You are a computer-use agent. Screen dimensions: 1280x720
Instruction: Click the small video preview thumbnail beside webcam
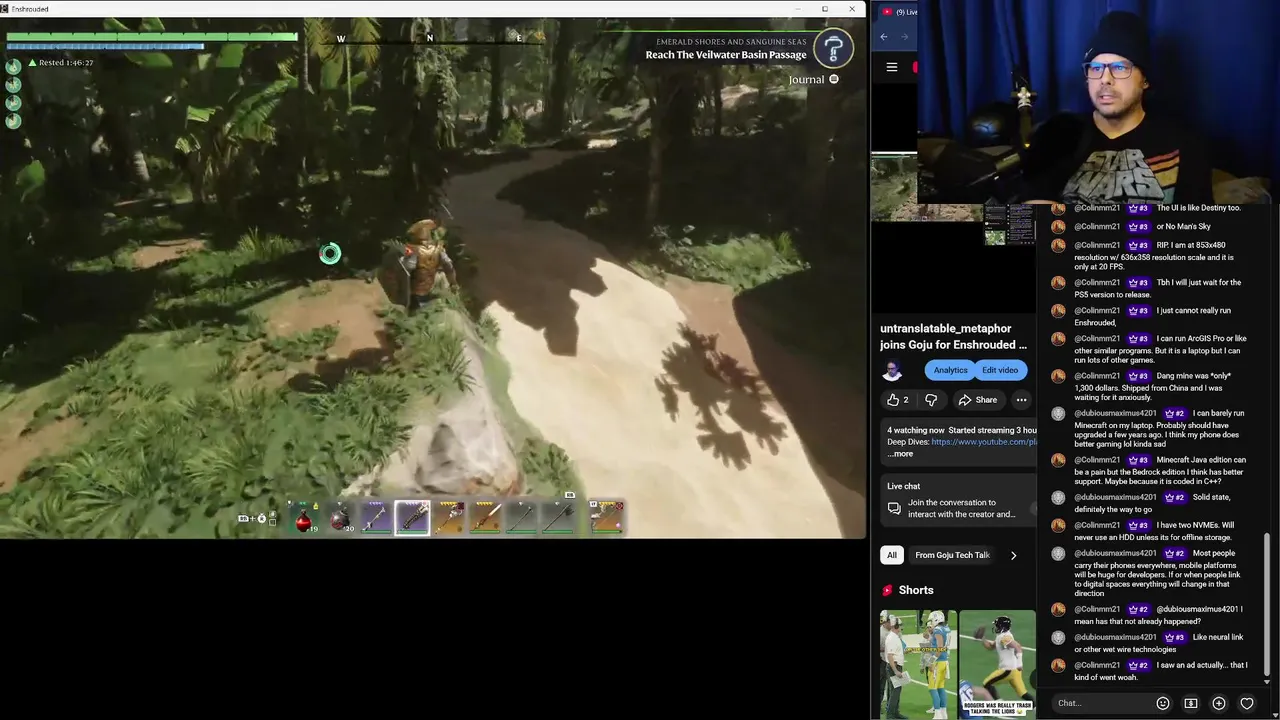1009,224
